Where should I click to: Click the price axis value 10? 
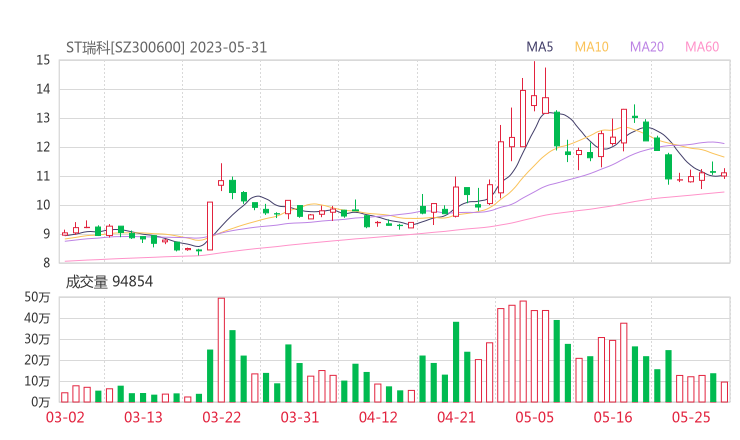(x=43, y=205)
